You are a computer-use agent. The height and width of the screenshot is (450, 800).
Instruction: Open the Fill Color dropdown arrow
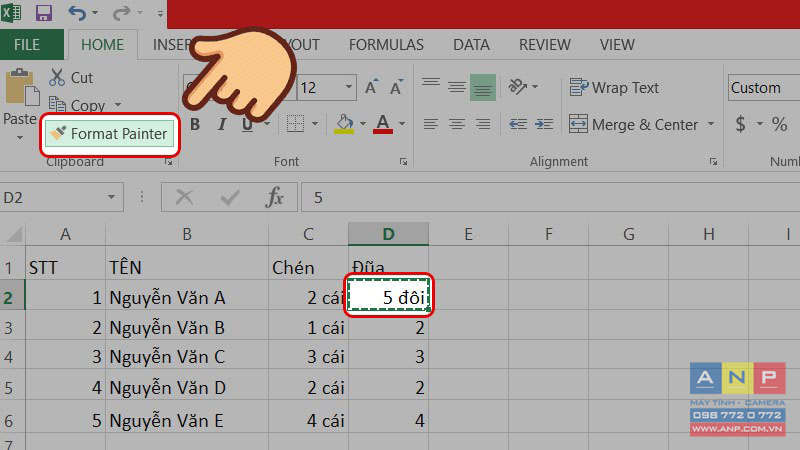pyautogui.click(x=363, y=123)
